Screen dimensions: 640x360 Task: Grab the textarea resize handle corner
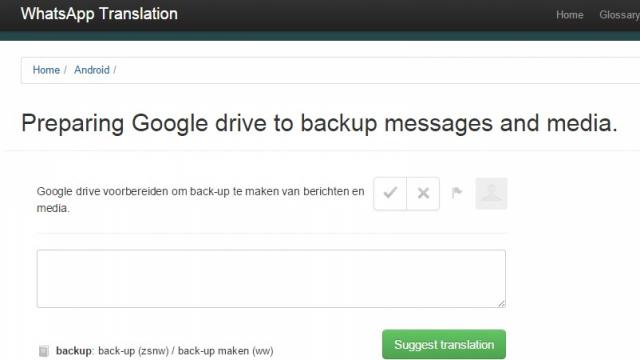[501, 303]
